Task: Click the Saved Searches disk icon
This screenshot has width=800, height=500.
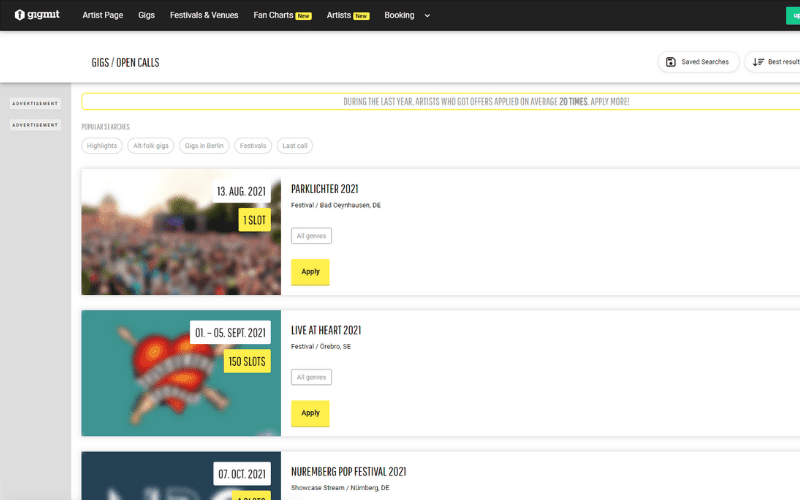Action: click(x=671, y=62)
